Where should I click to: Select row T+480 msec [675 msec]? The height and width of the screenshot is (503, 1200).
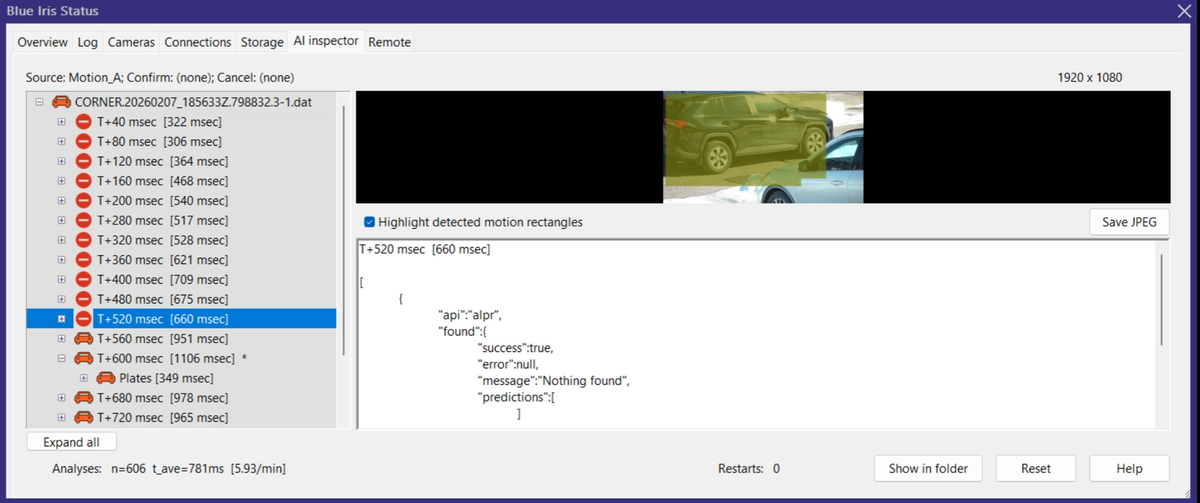click(x=162, y=299)
